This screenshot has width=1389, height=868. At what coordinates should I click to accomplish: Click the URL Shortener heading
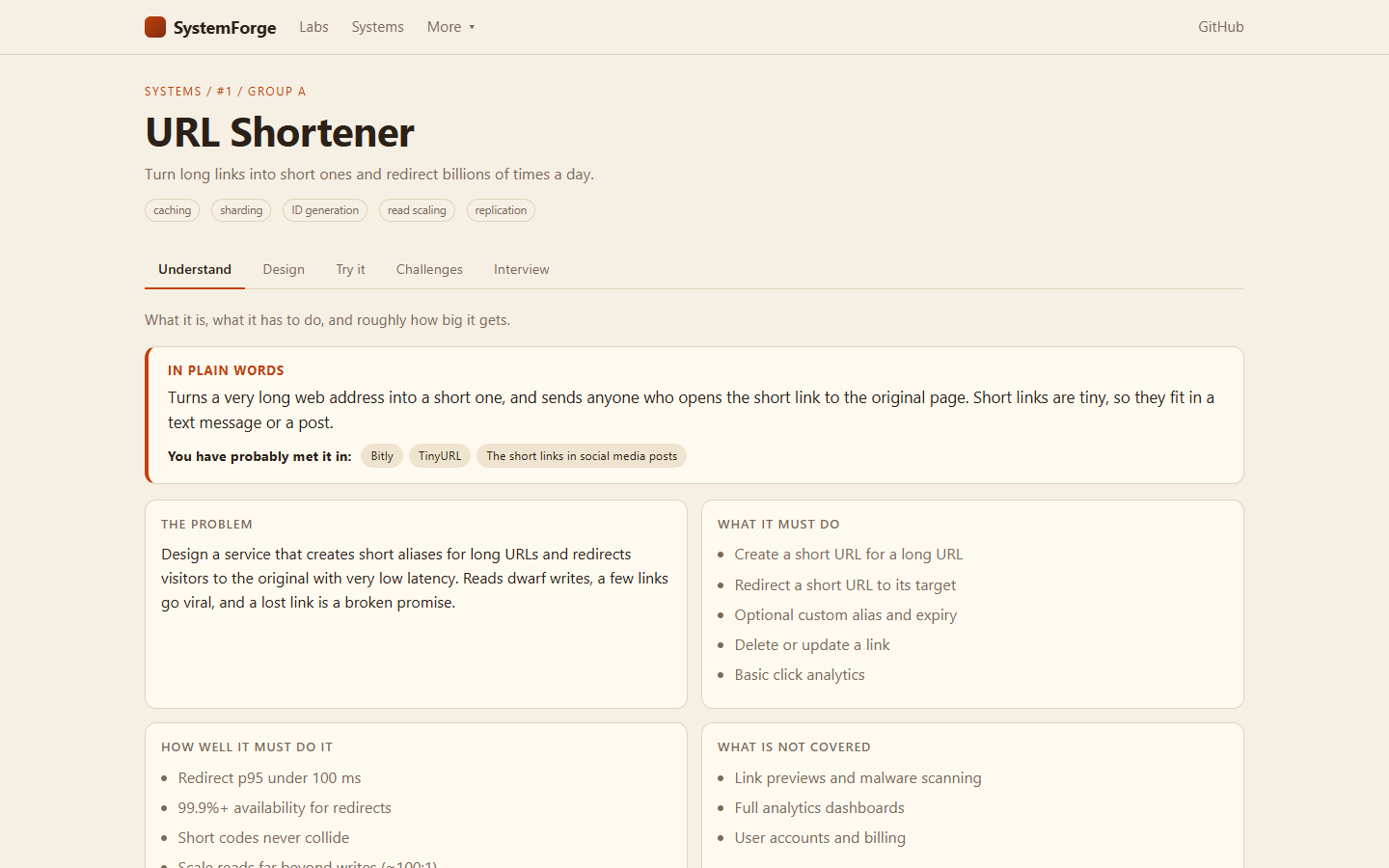[280, 132]
